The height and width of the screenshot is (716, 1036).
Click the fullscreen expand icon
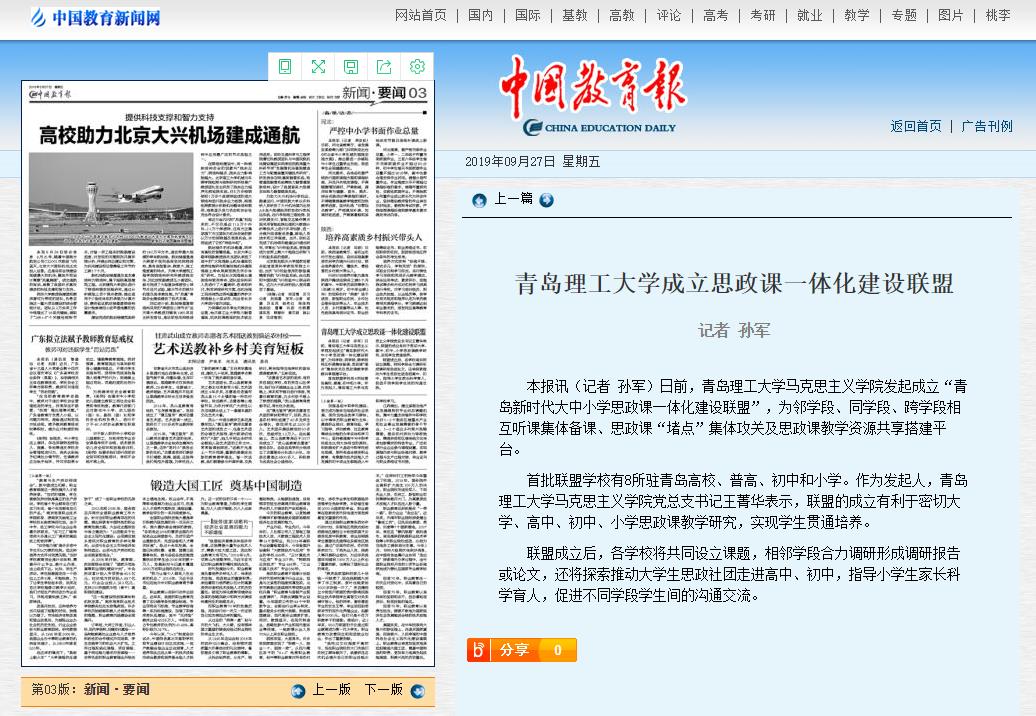318,67
